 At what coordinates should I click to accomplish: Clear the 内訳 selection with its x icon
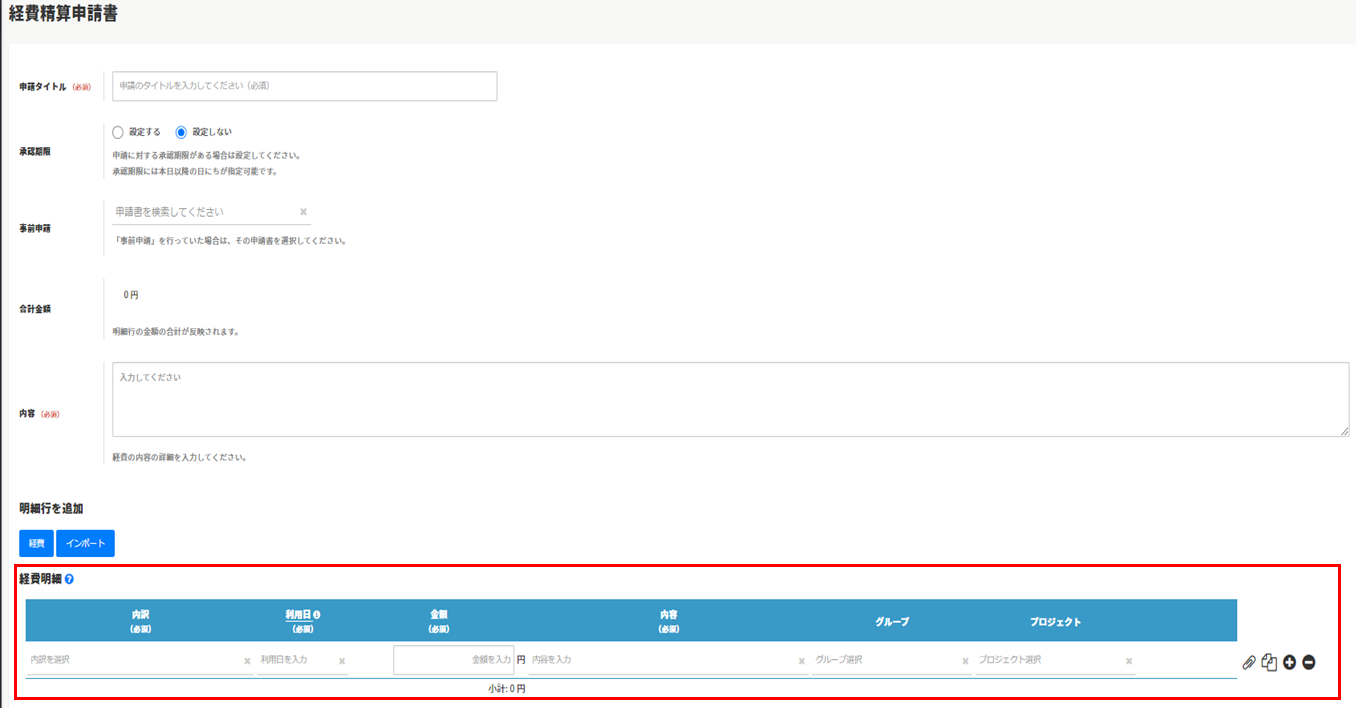click(x=247, y=661)
